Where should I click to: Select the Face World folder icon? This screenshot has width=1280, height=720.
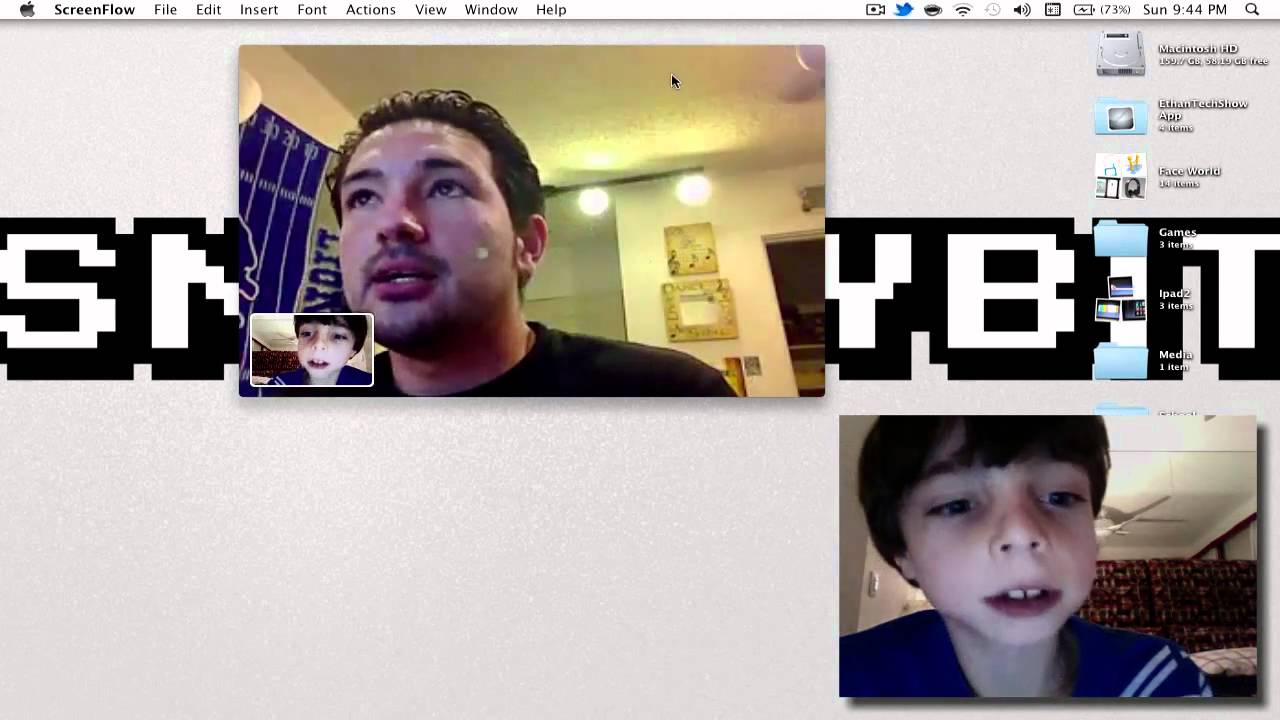click(1121, 177)
